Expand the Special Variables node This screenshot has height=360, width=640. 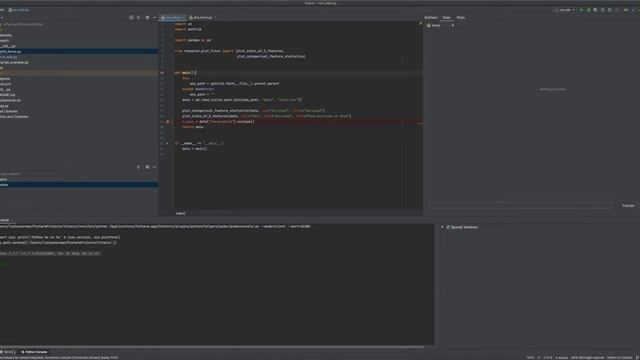click(442, 227)
